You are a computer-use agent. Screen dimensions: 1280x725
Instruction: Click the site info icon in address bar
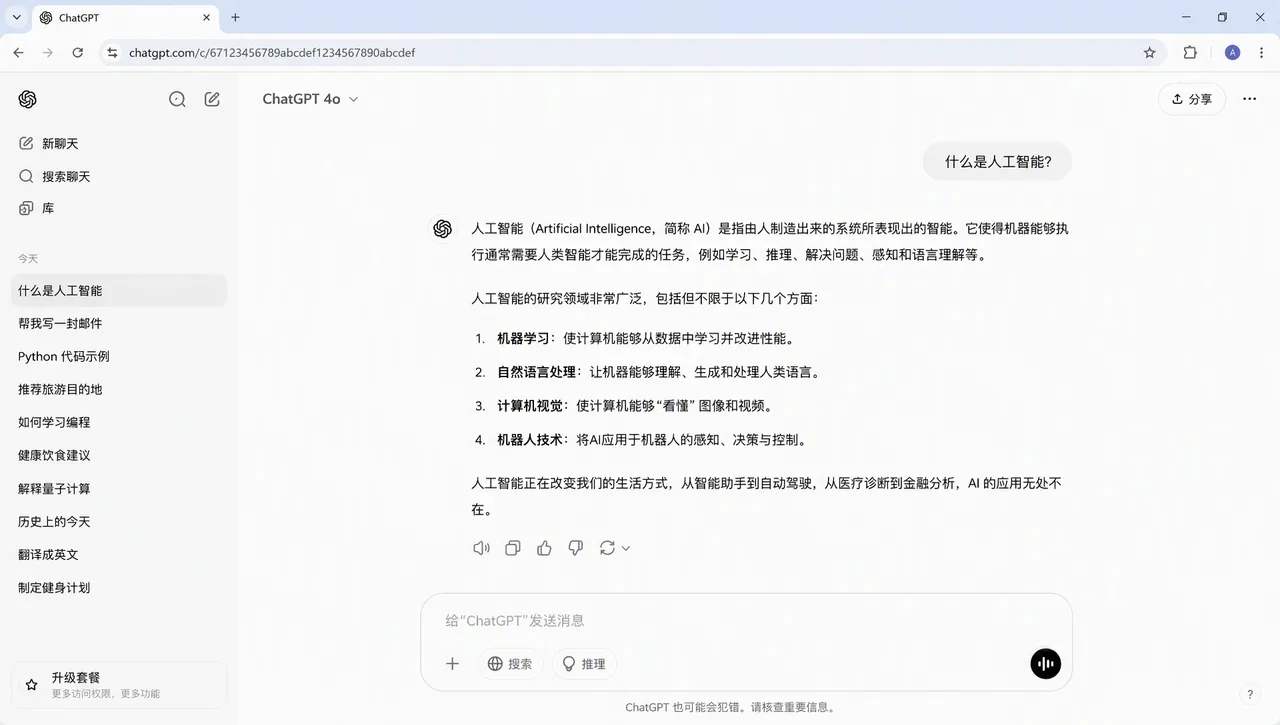click(x=112, y=53)
